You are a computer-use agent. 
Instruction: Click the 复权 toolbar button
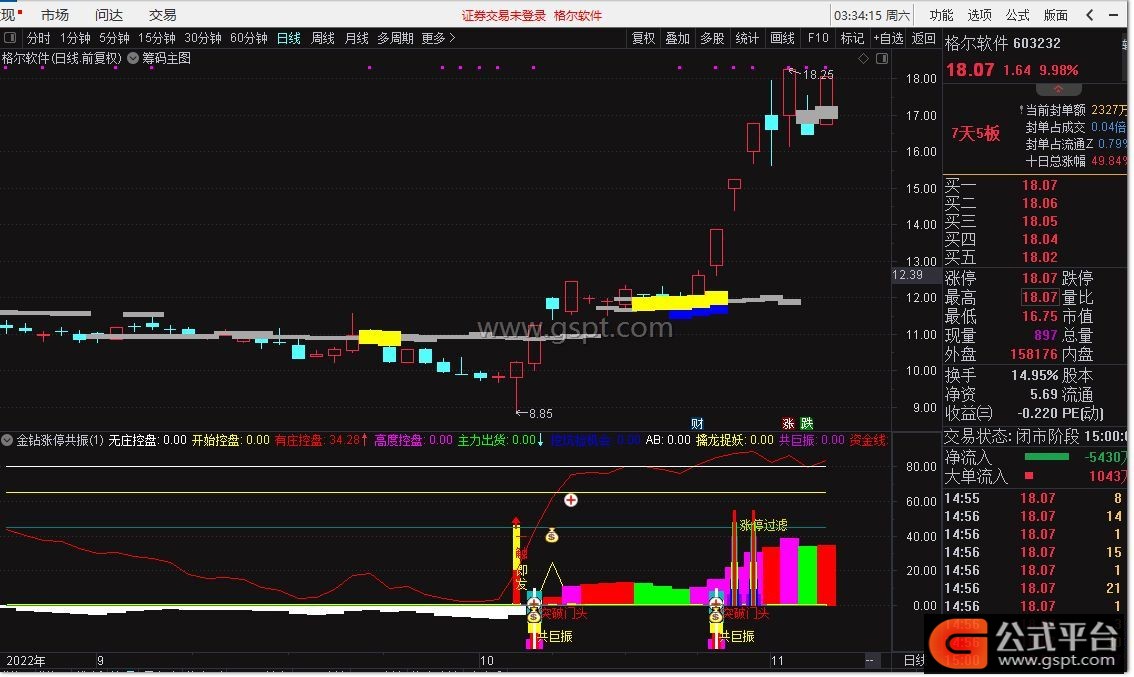pyautogui.click(x=643, y=38)
